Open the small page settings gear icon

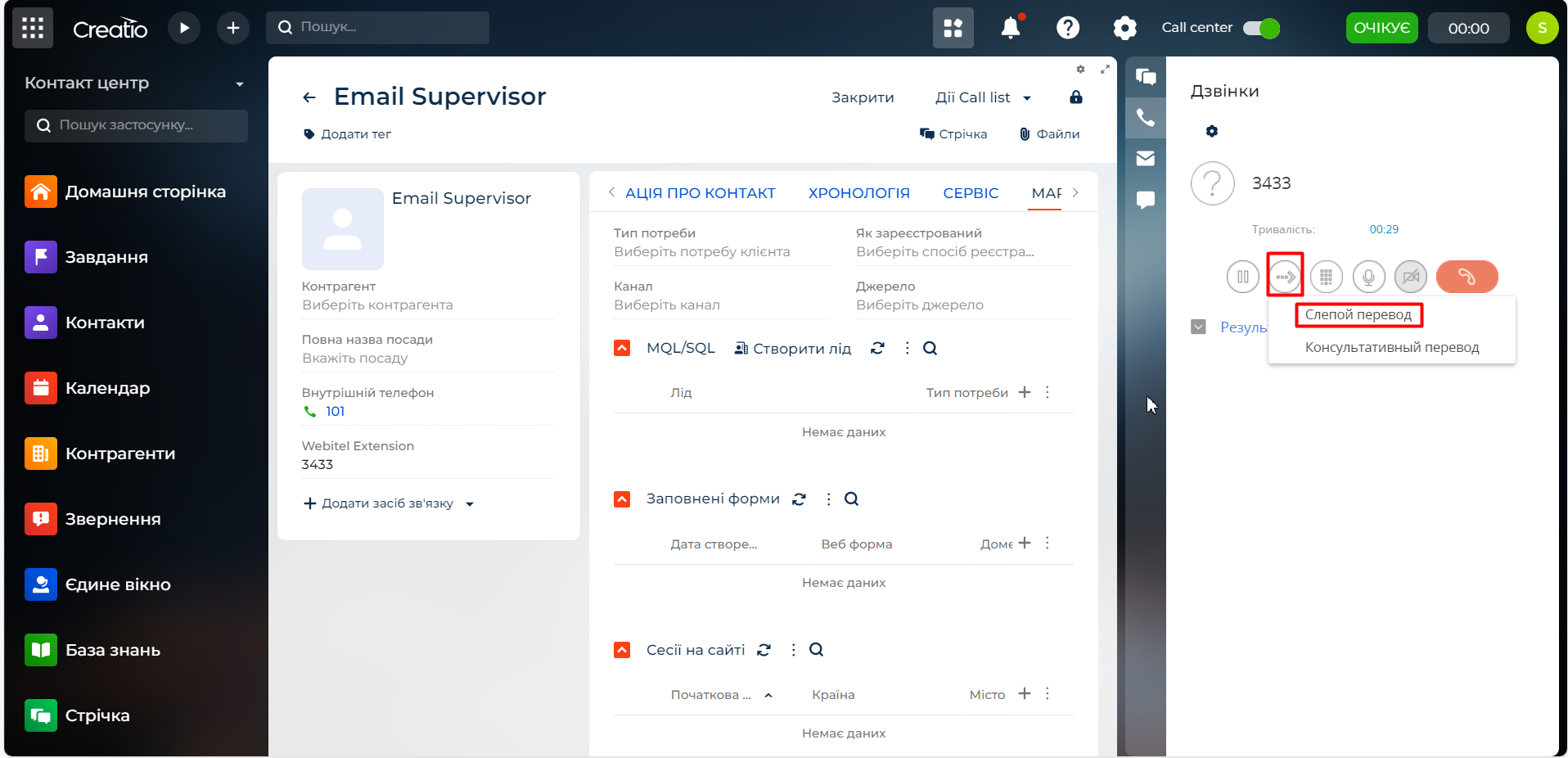coord(1080,70)
